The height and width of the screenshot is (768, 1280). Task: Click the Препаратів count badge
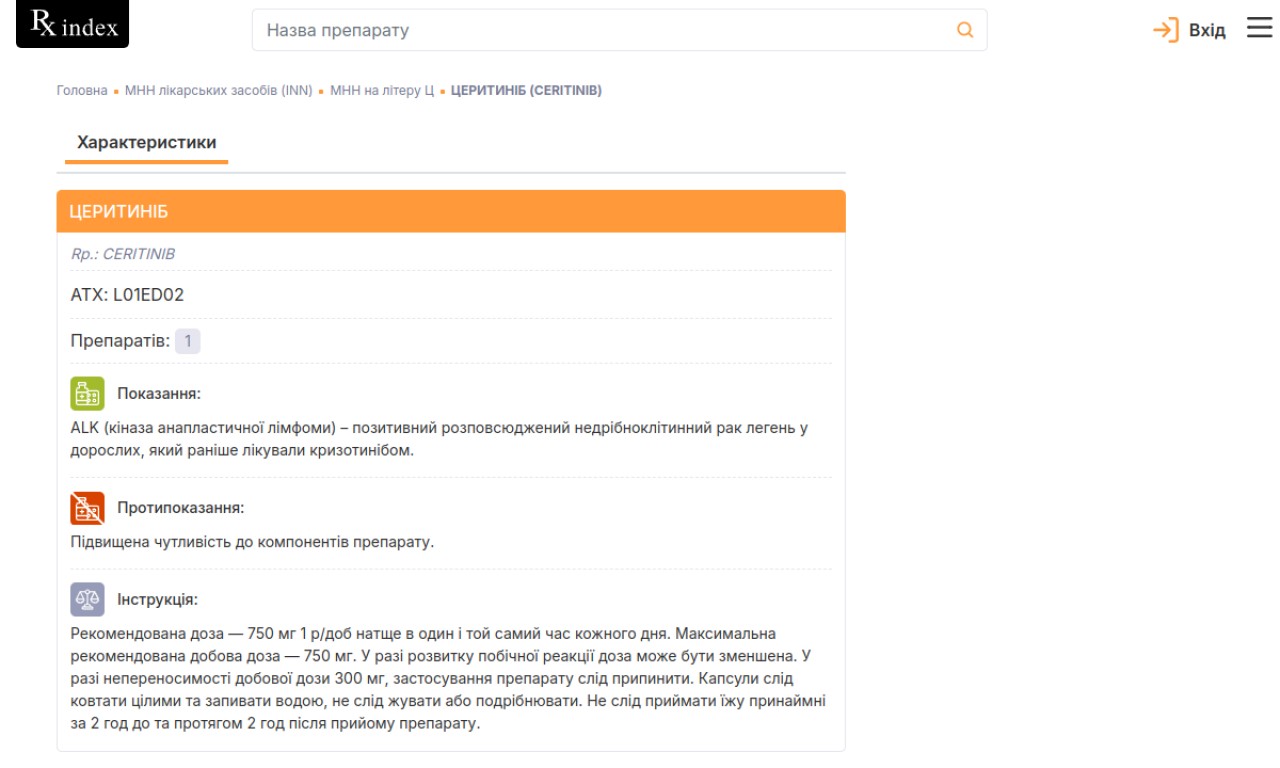[x=187, y=341]
